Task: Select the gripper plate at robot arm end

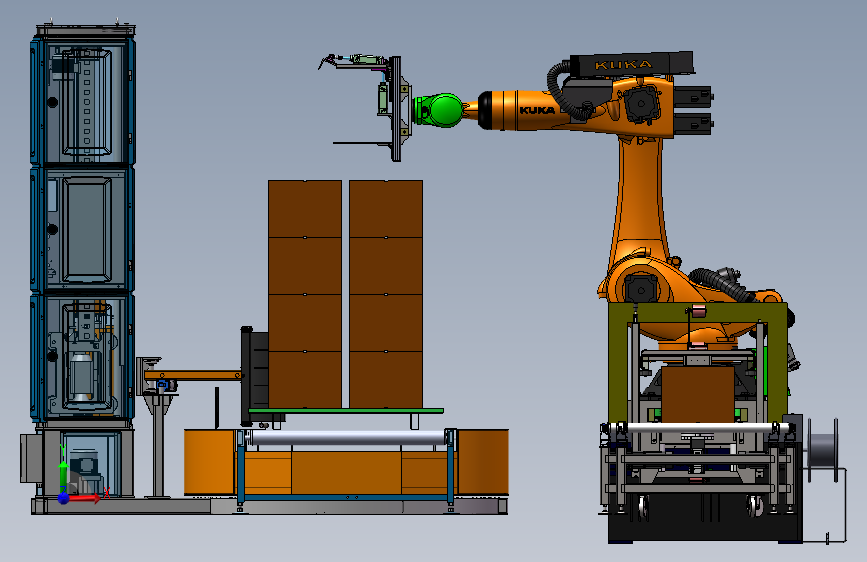Action: (396, 109)
